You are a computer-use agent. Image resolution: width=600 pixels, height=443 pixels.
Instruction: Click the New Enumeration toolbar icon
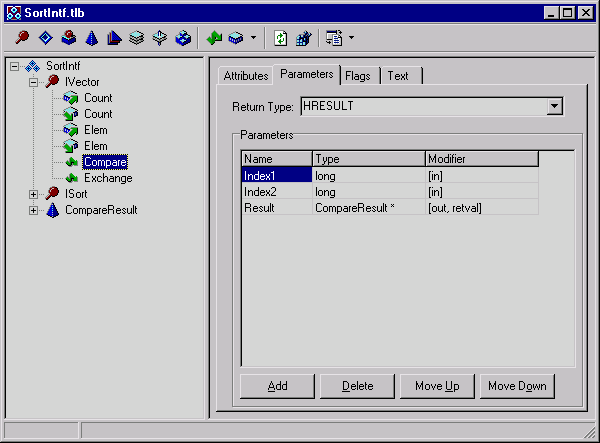[91, 39]
